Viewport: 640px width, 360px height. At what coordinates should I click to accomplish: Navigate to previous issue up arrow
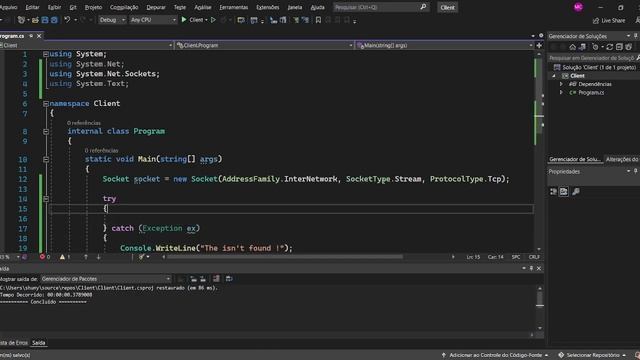point(86,257)
